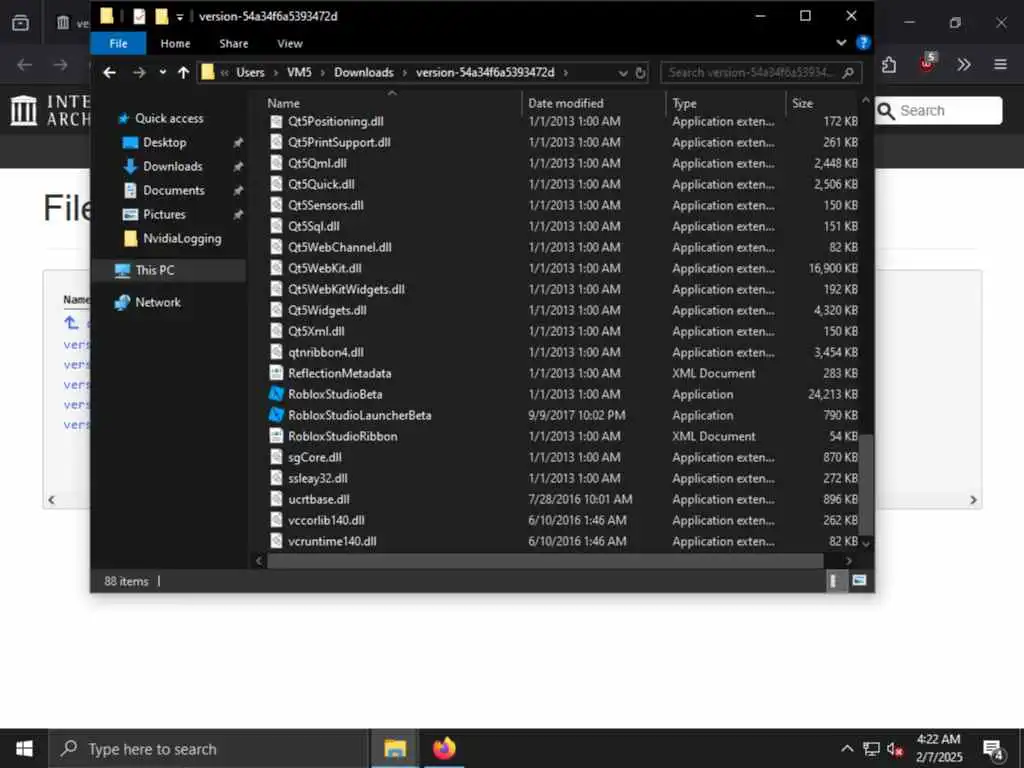The width and height of the screenshot is (1024, 768).
Task: Open the Windows Start menu
Action: coord(24,748)
